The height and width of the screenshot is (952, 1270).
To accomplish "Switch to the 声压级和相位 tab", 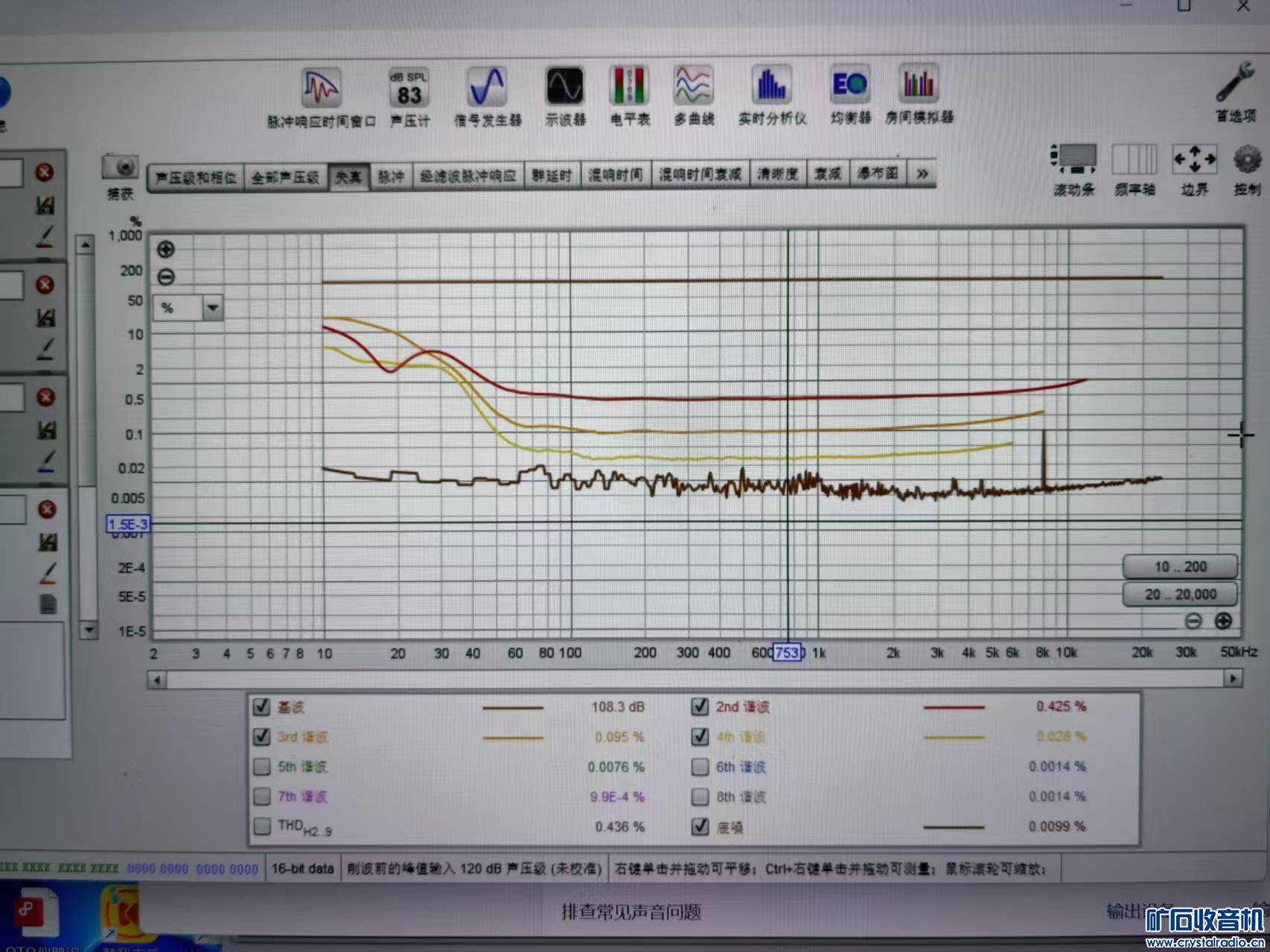I will 196,178.
